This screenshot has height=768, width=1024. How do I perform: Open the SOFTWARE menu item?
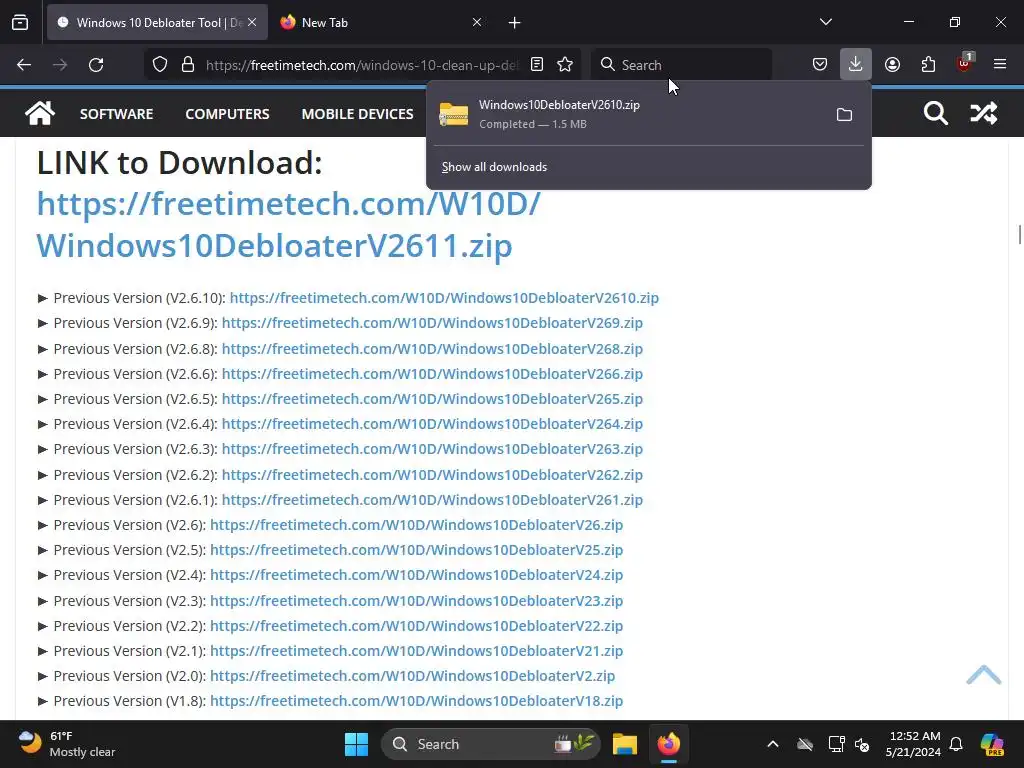pyautogui.click(x=116, y=114)
